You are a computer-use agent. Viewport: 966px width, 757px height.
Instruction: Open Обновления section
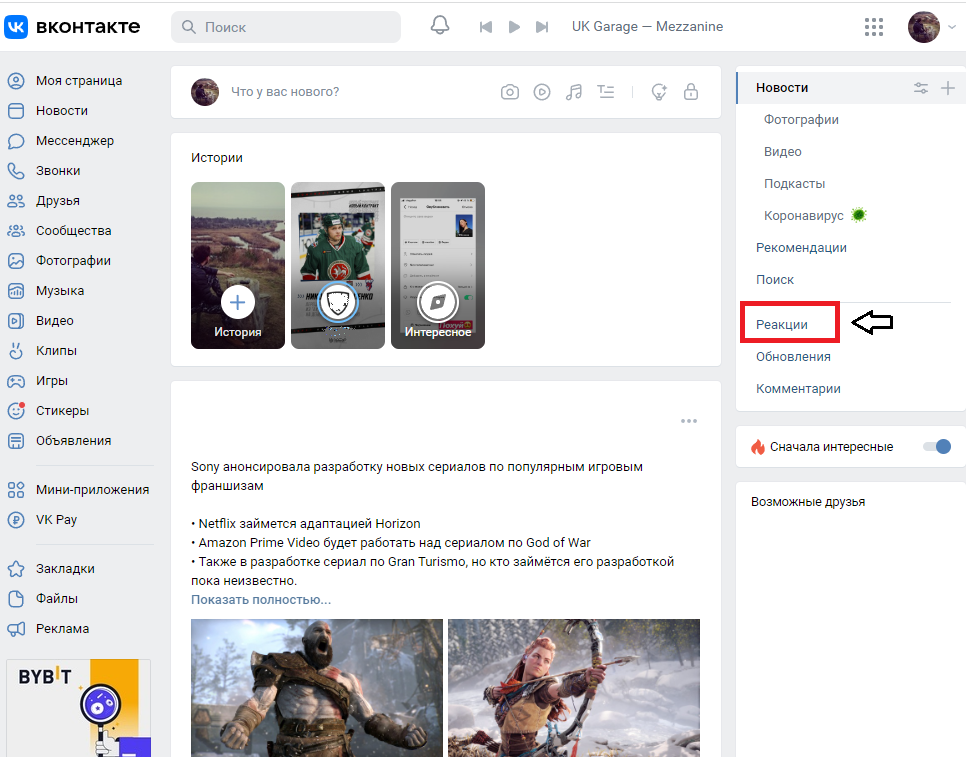[x=793, y=357]
